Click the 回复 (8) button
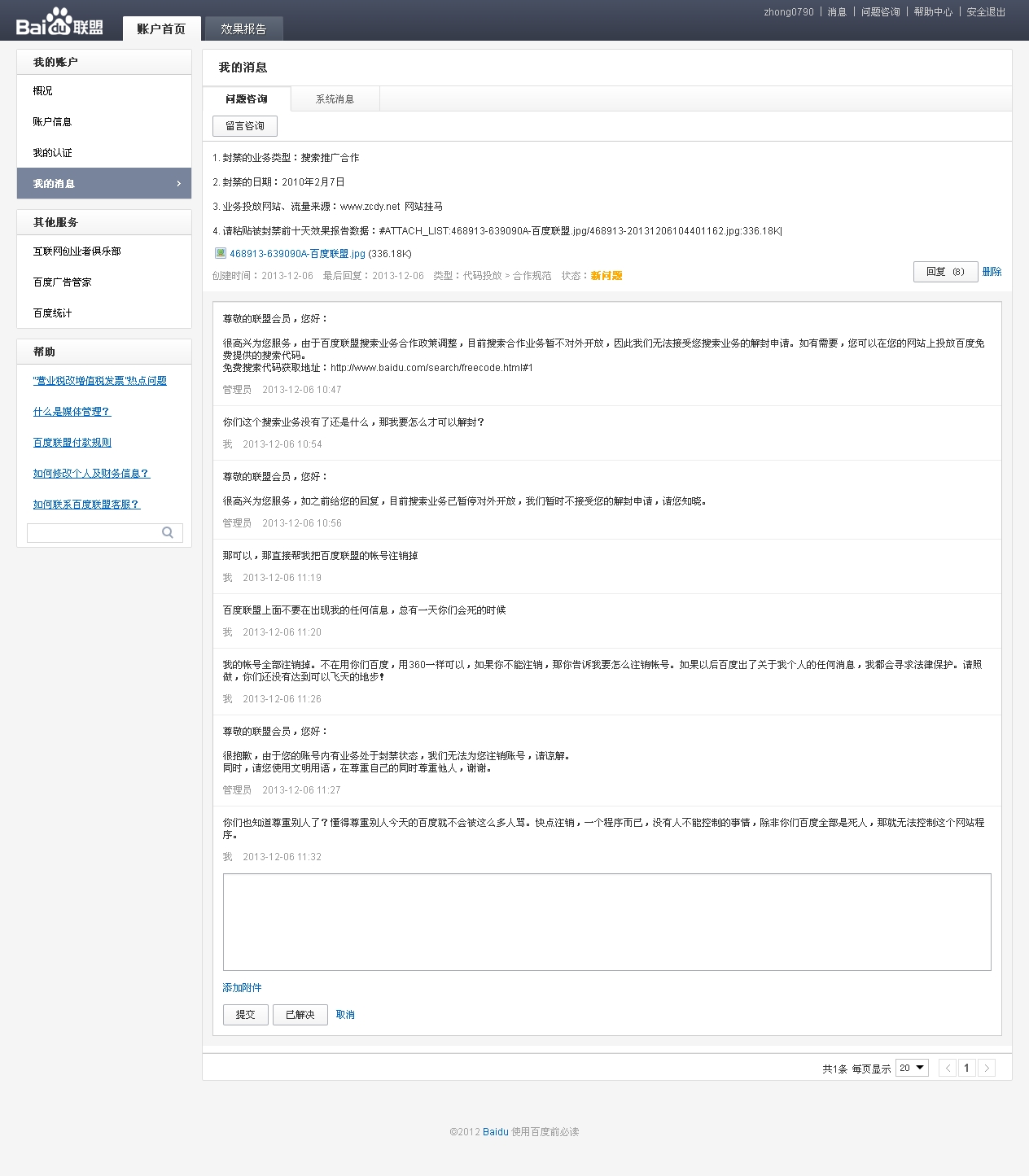Viewport: 1029px width, 1176px height. (x=945, y=272)
